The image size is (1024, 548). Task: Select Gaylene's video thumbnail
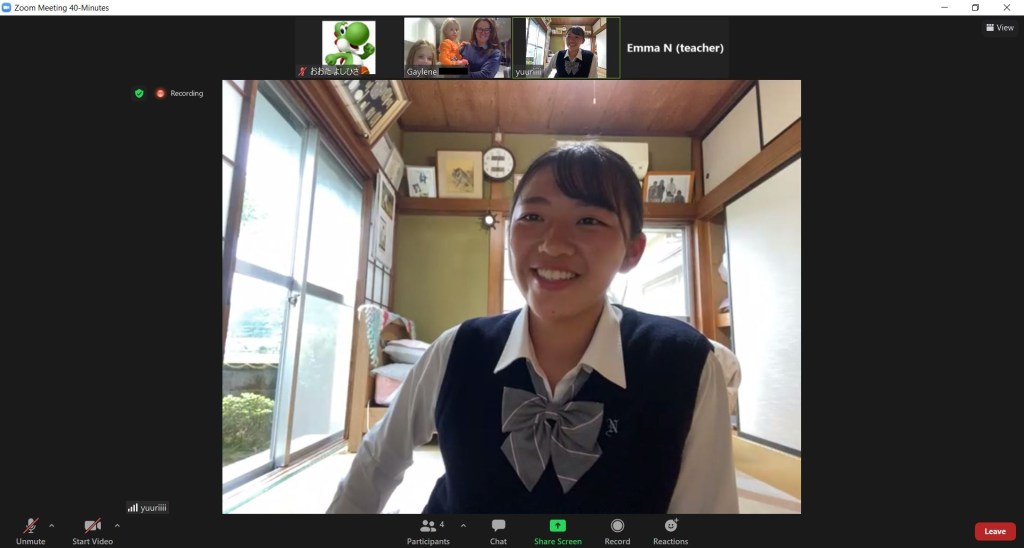pos(457,47)
